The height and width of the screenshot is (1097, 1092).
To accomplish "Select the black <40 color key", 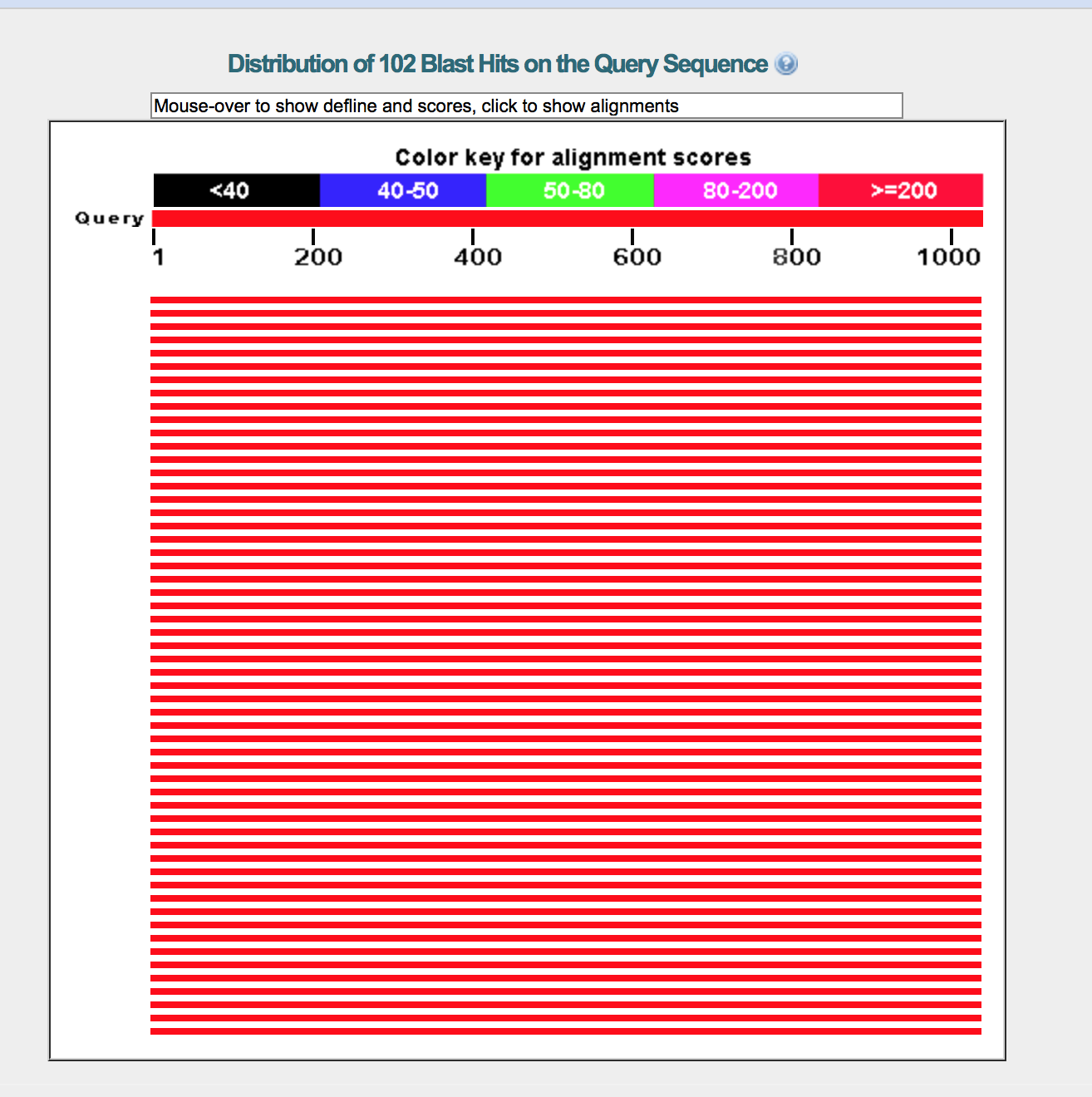I will click(x=236, y=190).
